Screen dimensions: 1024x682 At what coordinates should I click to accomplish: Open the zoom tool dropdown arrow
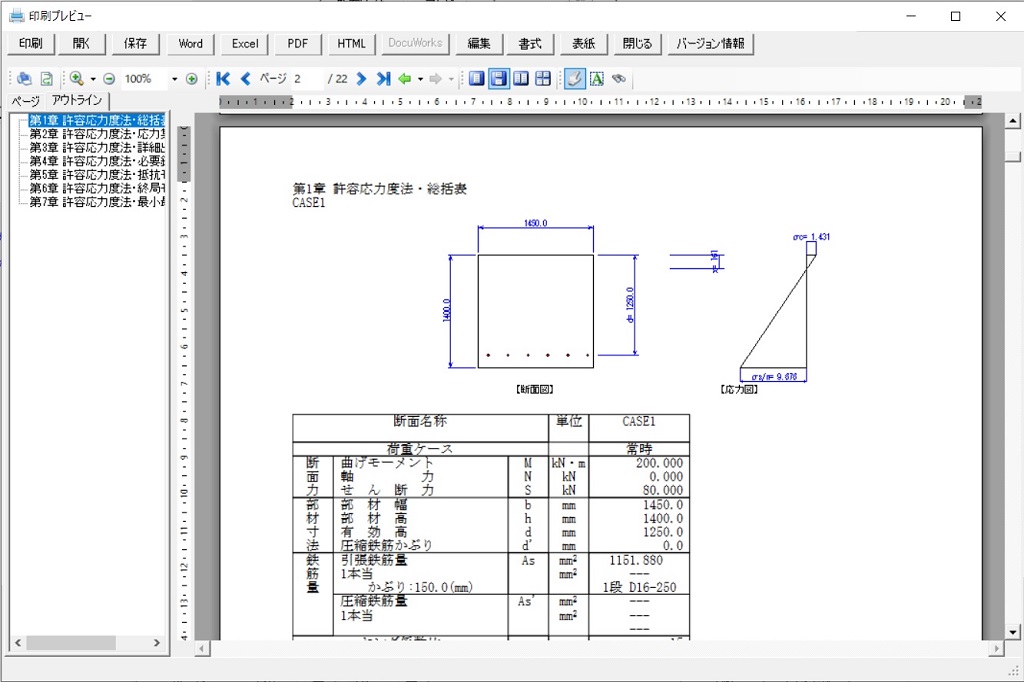93,79
